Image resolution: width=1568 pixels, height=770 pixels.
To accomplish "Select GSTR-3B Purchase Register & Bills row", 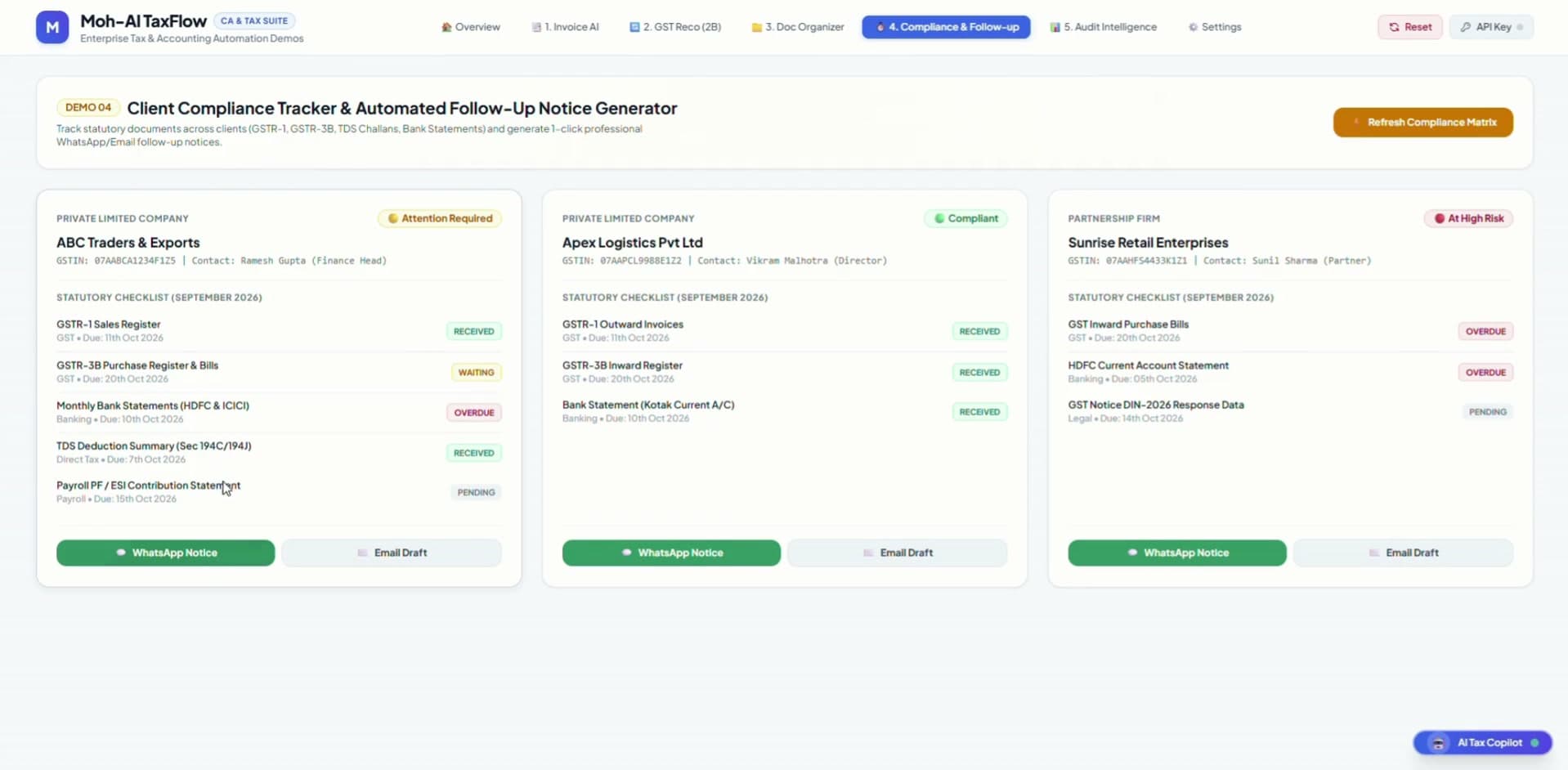I will (279, 372).
